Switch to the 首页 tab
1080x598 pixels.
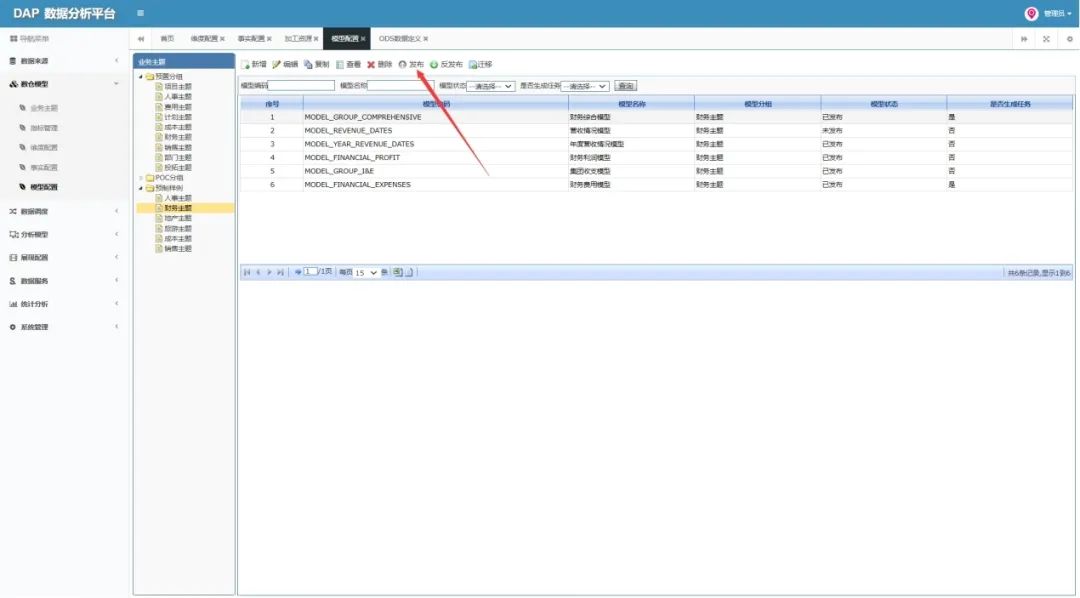point(167,39)
